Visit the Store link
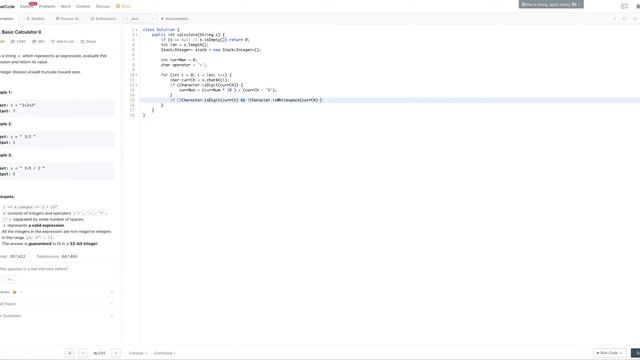Image resolution: width=640 pixels, height=360 pixels. click(124, 6)
